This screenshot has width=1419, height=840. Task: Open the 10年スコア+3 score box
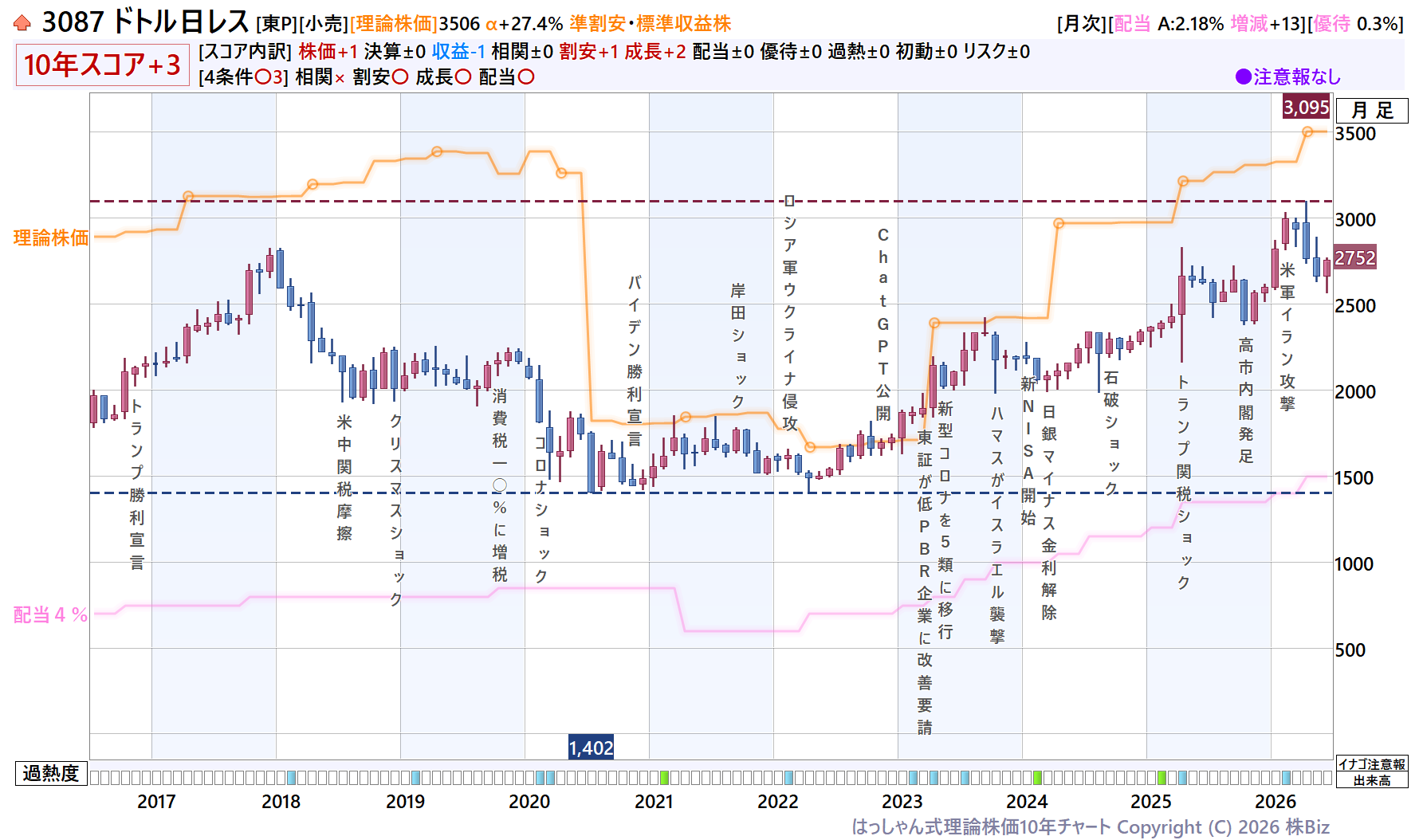point(102,65)
